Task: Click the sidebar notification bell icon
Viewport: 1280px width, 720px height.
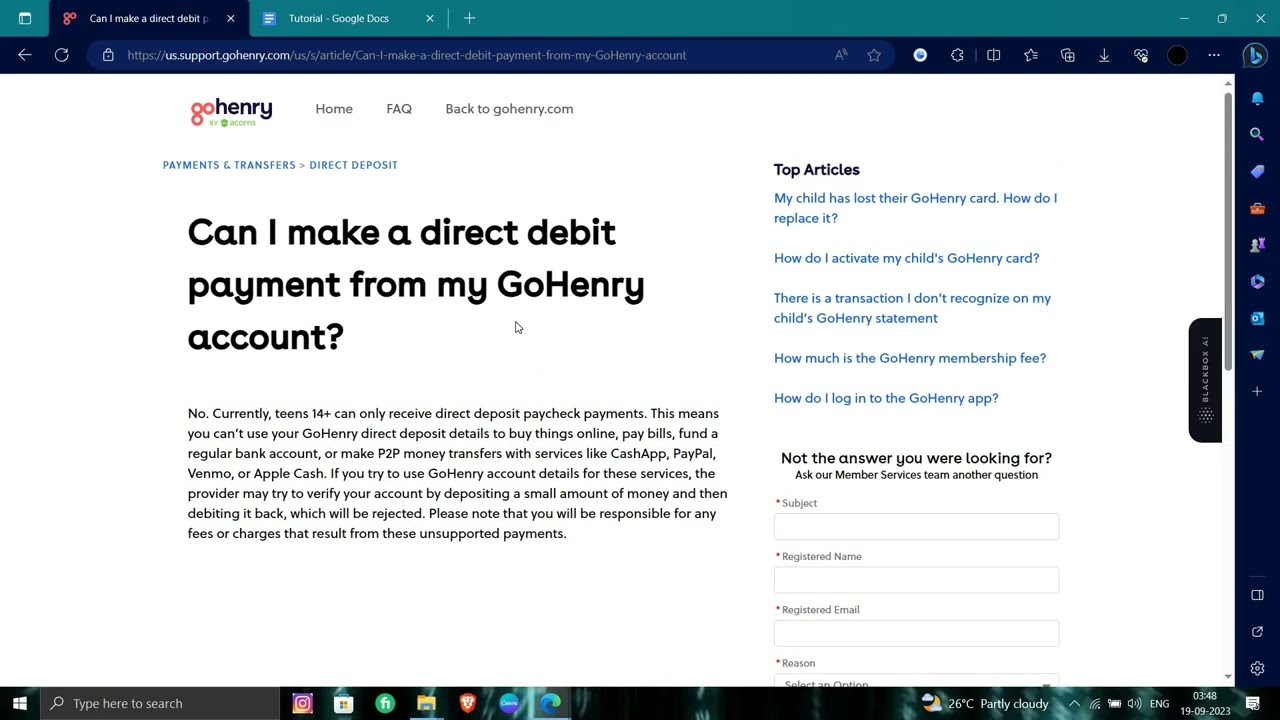Action: [x=1257, y=98]
